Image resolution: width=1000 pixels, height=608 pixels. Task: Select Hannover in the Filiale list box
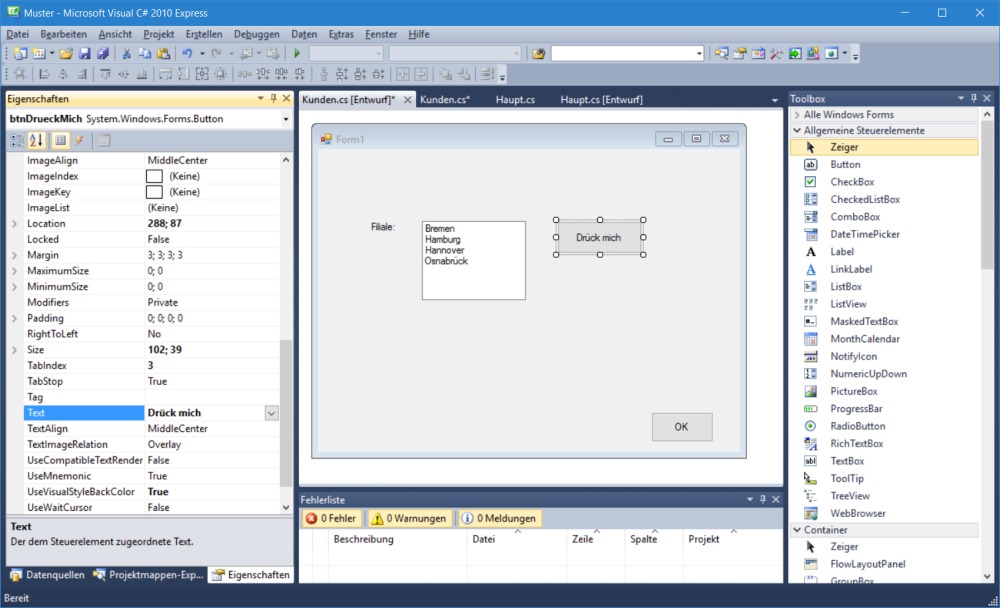pyautogui.click(x=445, y=250)
